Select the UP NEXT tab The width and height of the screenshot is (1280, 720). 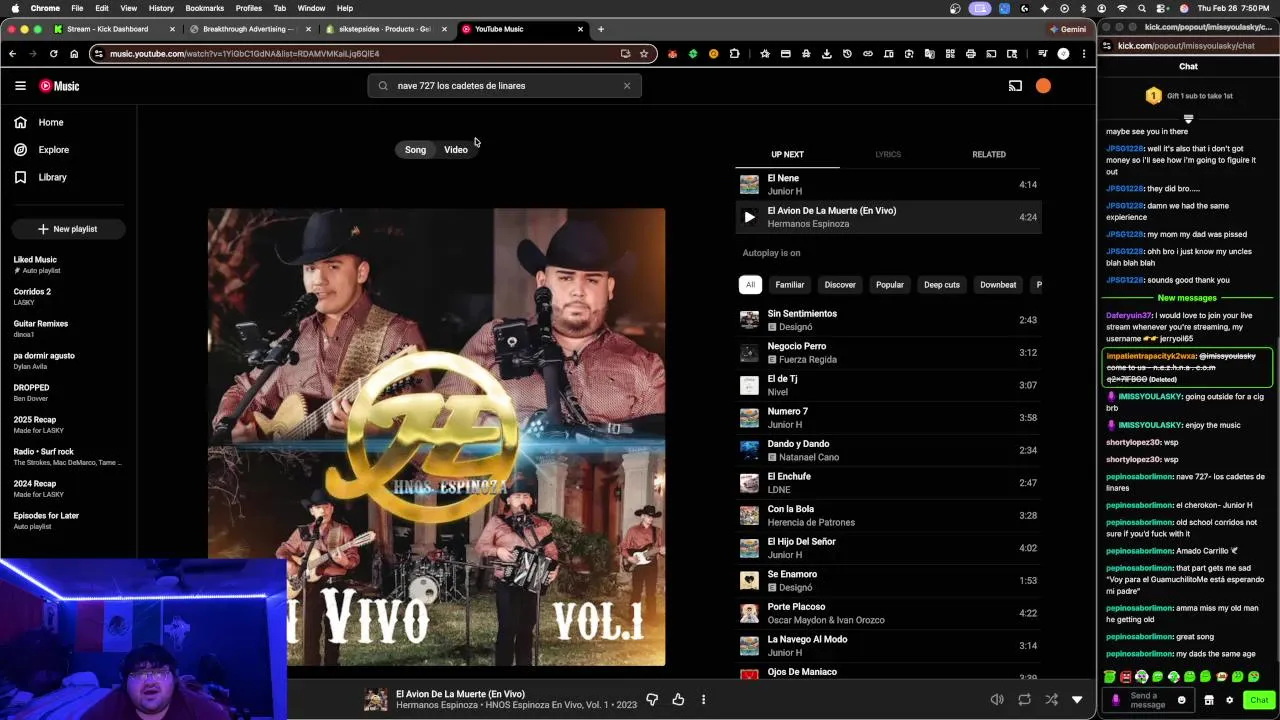(x=787, y=155)
